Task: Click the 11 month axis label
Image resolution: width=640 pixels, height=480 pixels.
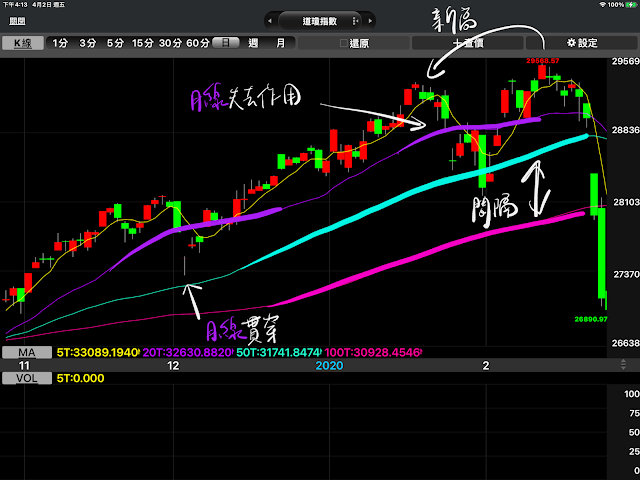Action: coord(24,365)
